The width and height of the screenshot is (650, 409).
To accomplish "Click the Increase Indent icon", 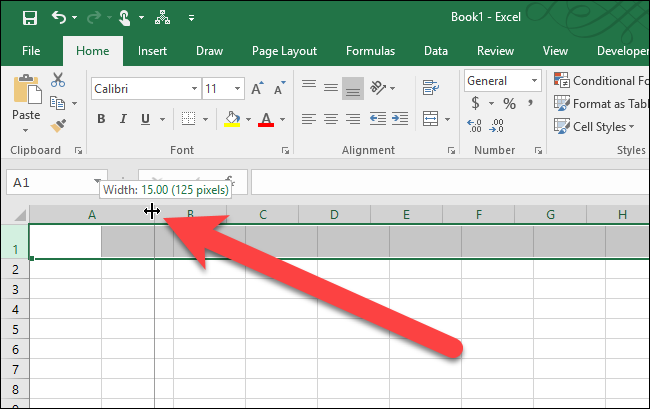I will pyautogui.click(x=401, y=119).
